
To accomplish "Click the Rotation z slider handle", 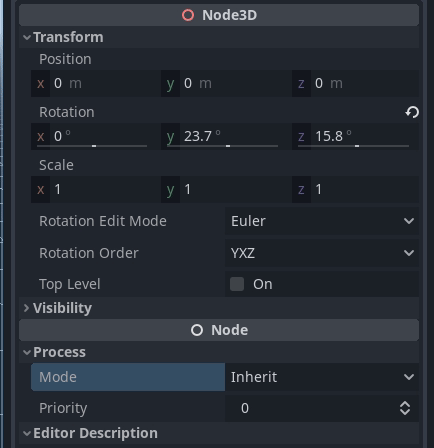I will point(357,146).
